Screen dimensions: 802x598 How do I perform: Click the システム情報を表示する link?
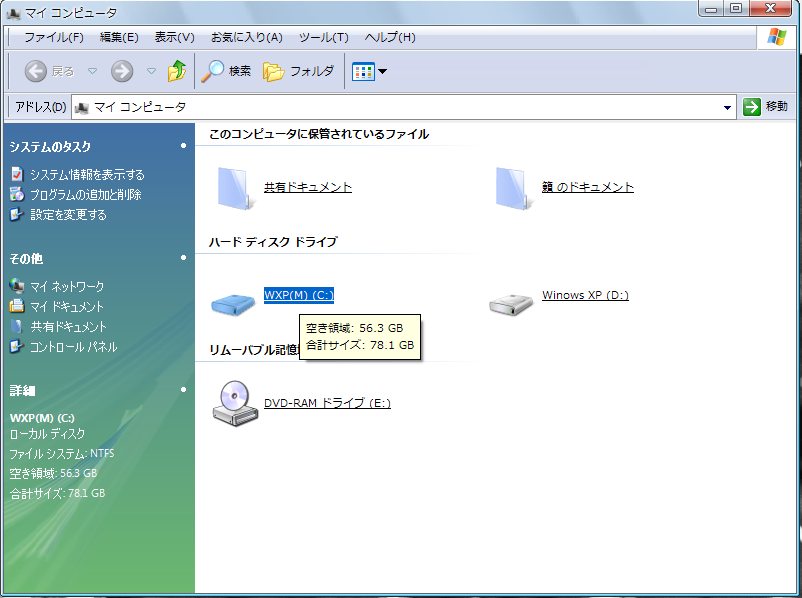(x=87, y=175)
